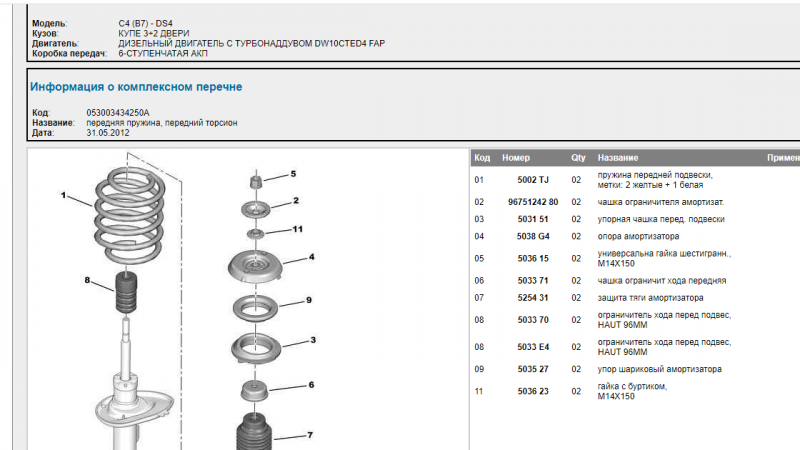The image size is (800, 450).
Task: Select callout 5 at top of diagram
Action: [293, 174]
